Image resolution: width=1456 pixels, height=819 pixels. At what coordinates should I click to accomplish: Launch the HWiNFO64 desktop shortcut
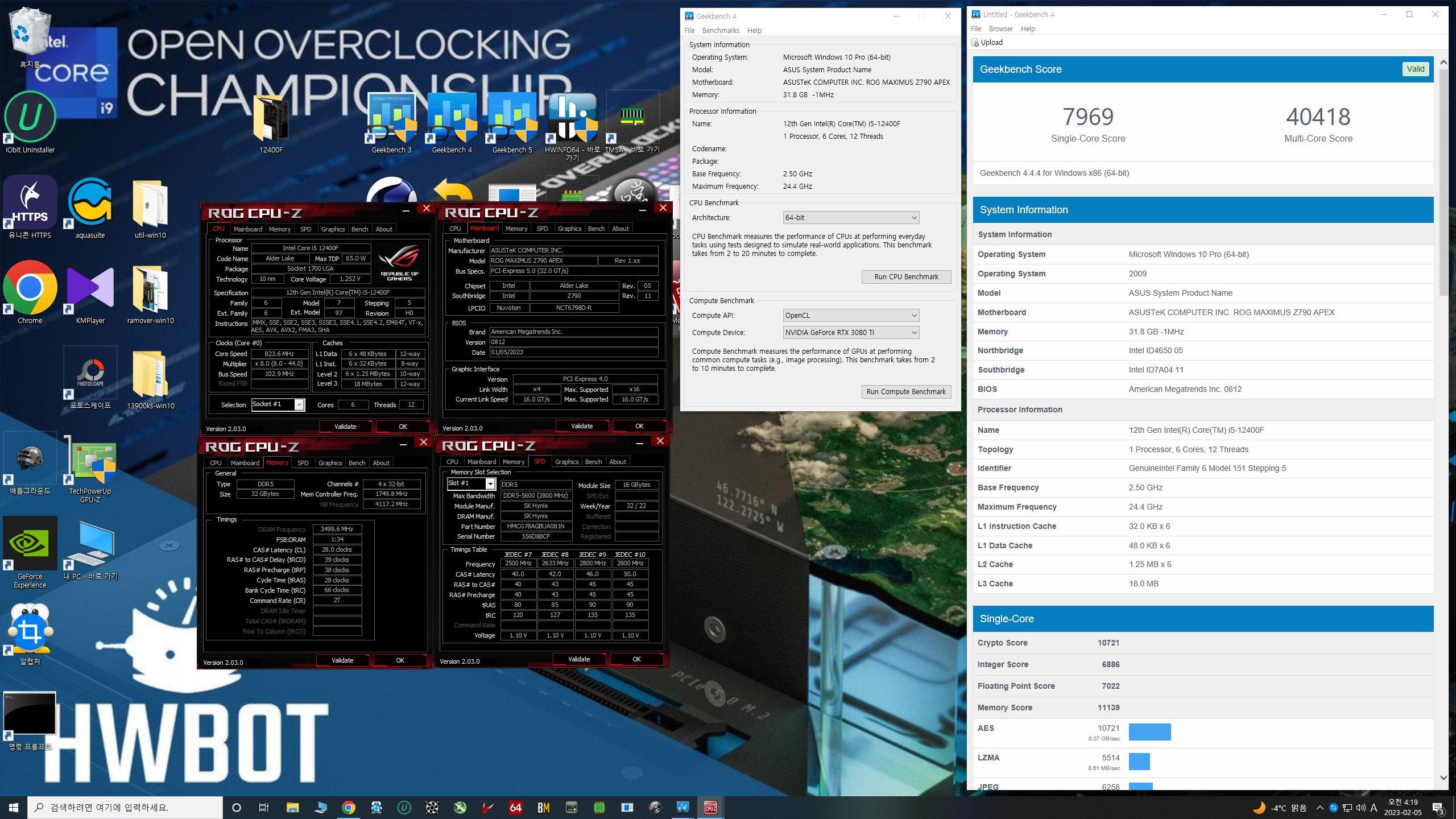pyautogui.click(x=572, y=126)
